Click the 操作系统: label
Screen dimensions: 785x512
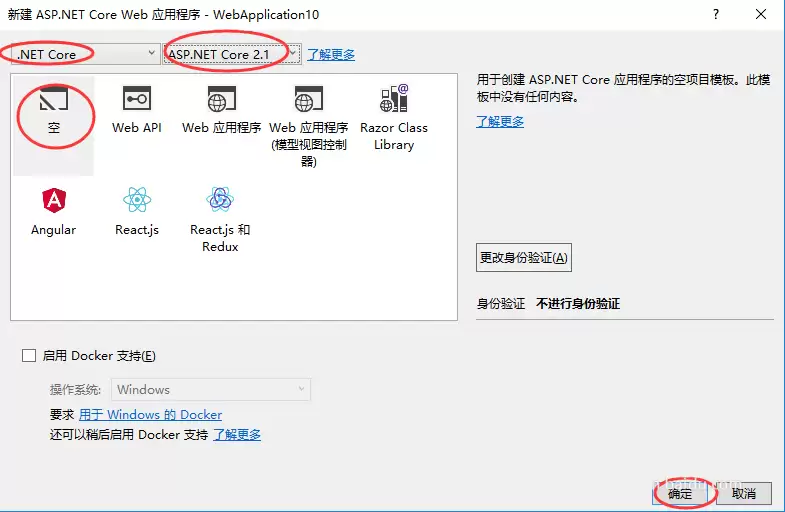coord(75,389)
